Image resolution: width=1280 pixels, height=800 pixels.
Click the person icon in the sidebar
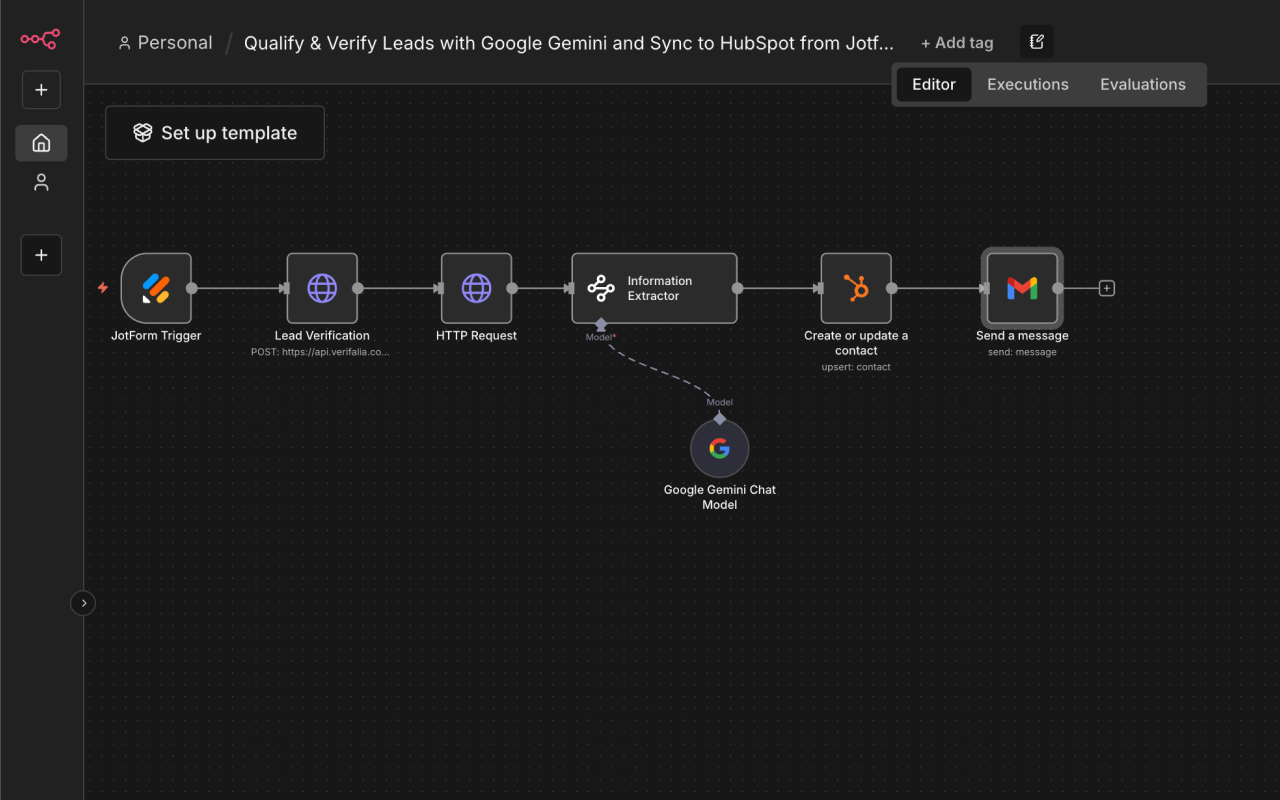tap(41, 182)
